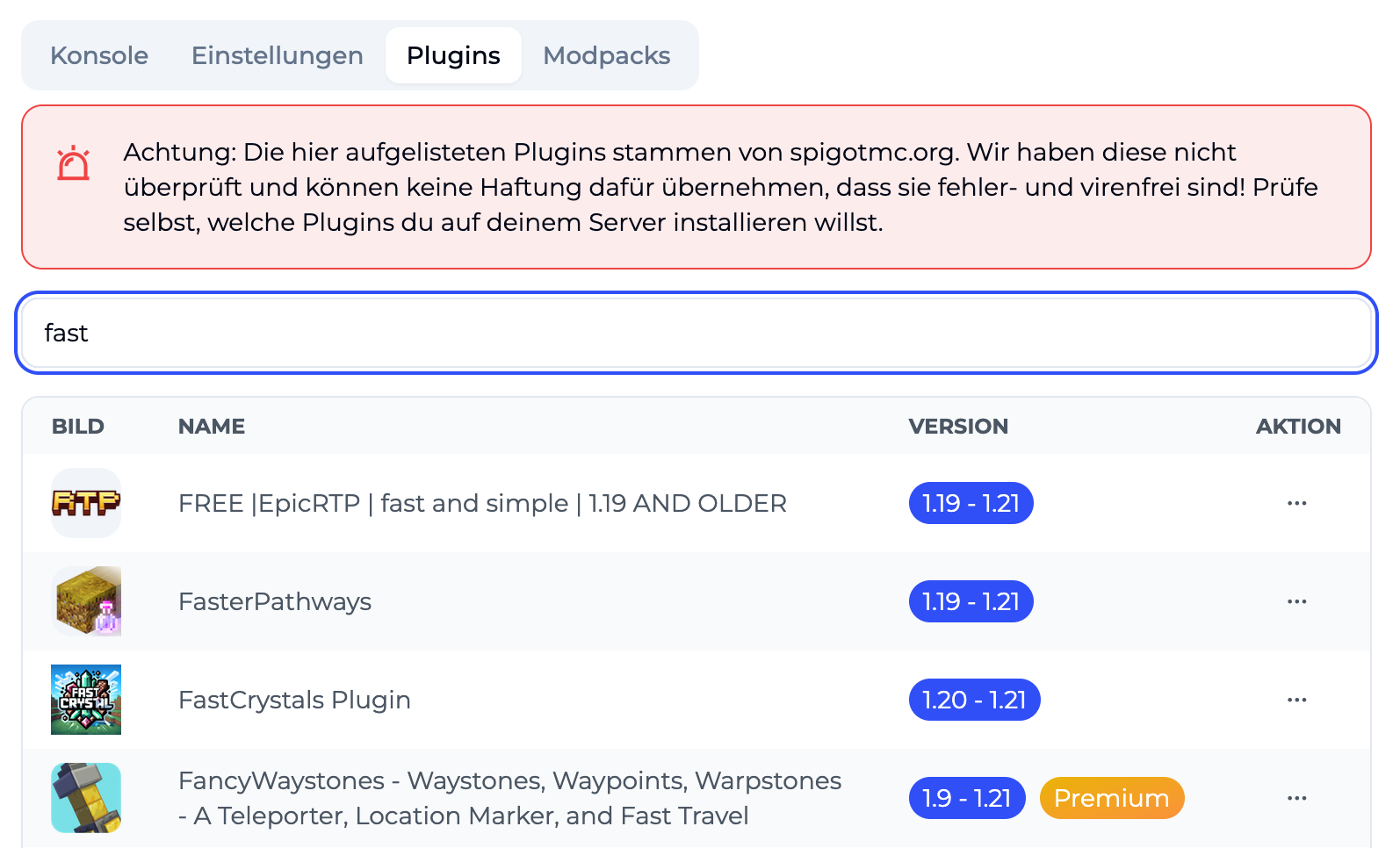Viewport: 1400px width, 848px height.
Task: Click the red alarm warning icon
Action: 74,163
